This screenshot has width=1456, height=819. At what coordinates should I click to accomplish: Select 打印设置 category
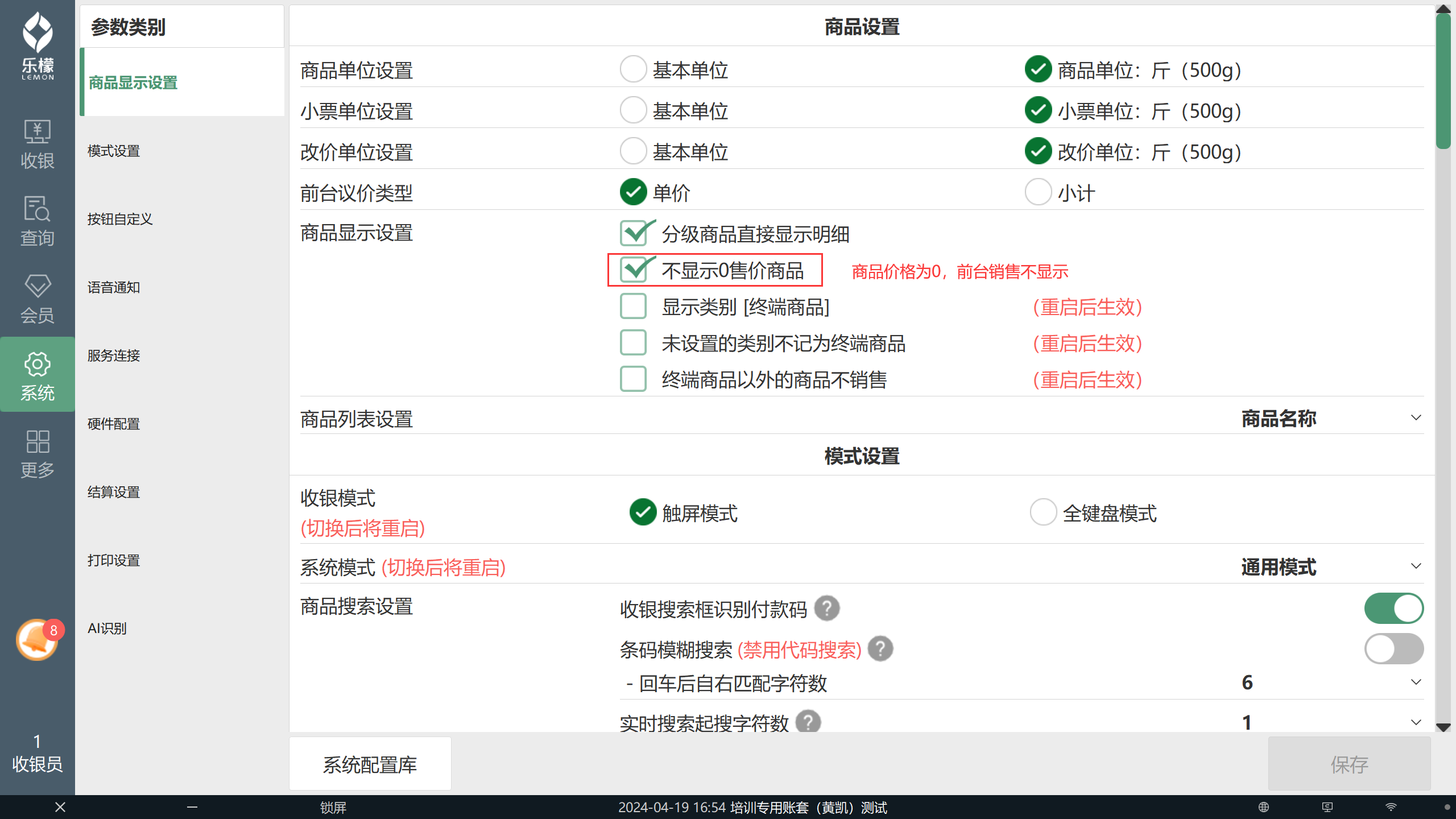coord(182,560)
